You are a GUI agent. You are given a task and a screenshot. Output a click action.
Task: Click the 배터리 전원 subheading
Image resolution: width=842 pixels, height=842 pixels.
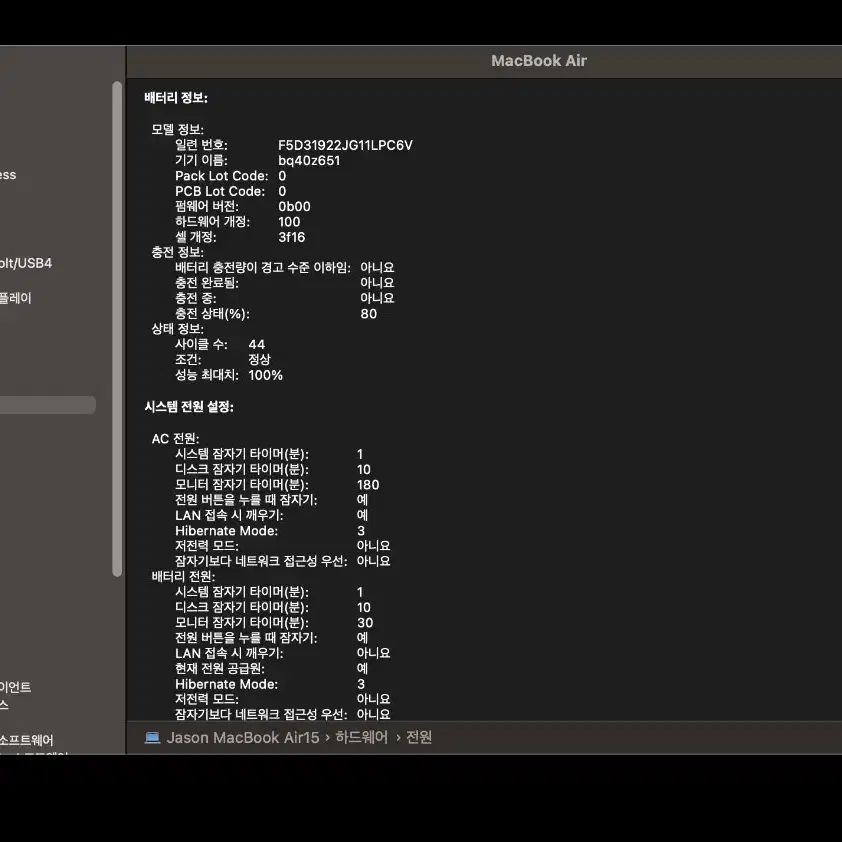(183, 577)
